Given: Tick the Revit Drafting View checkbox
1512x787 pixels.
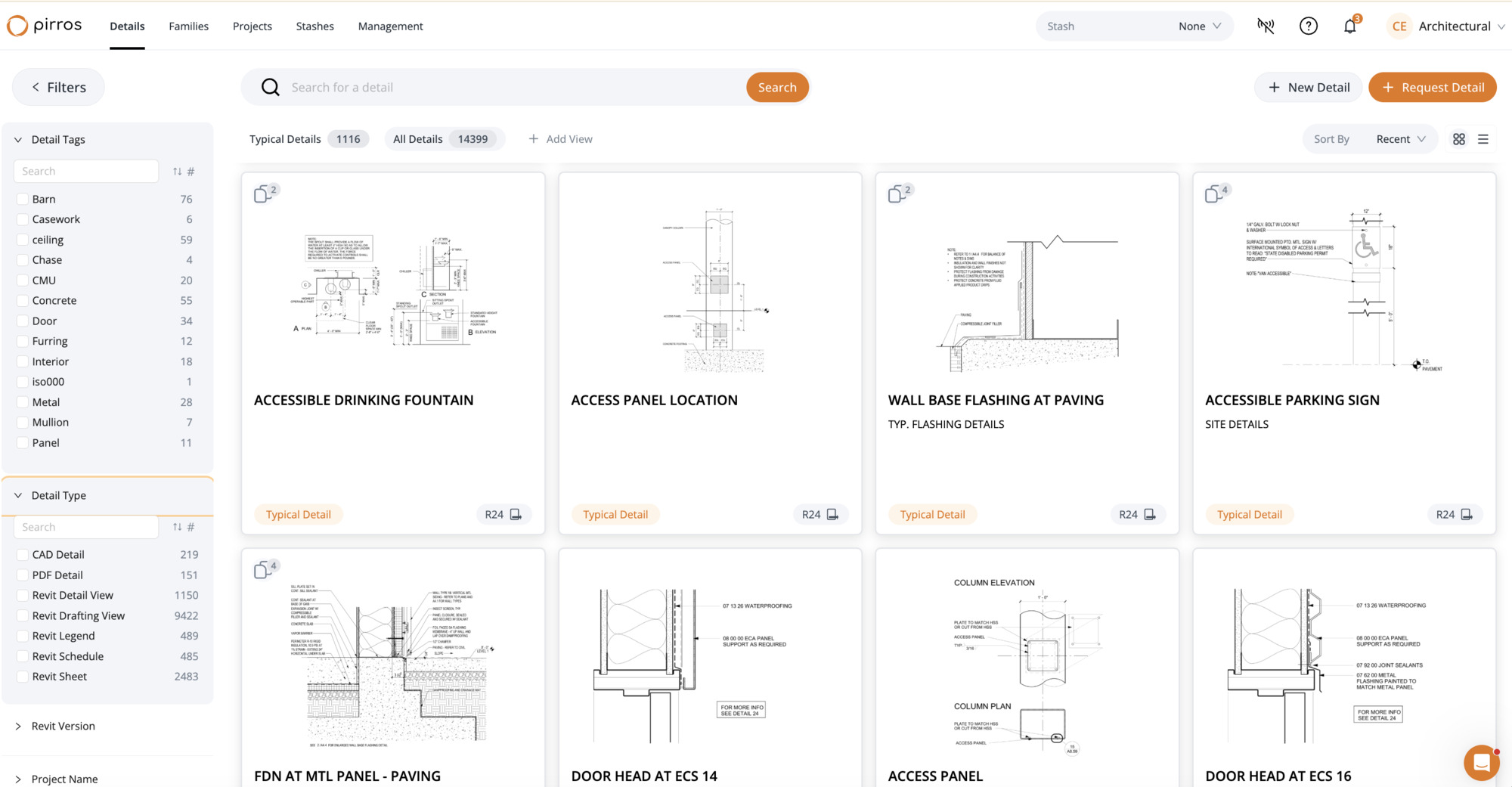Looking at the screenshot, I should tap(22, 616).
